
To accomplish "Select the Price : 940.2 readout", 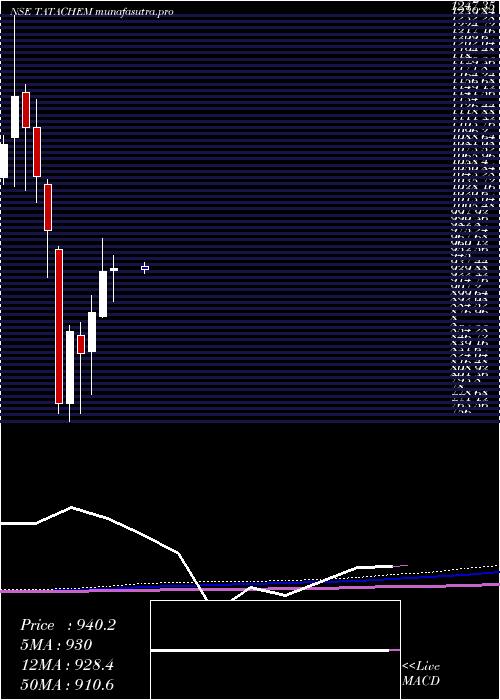I will click(68, 625).
